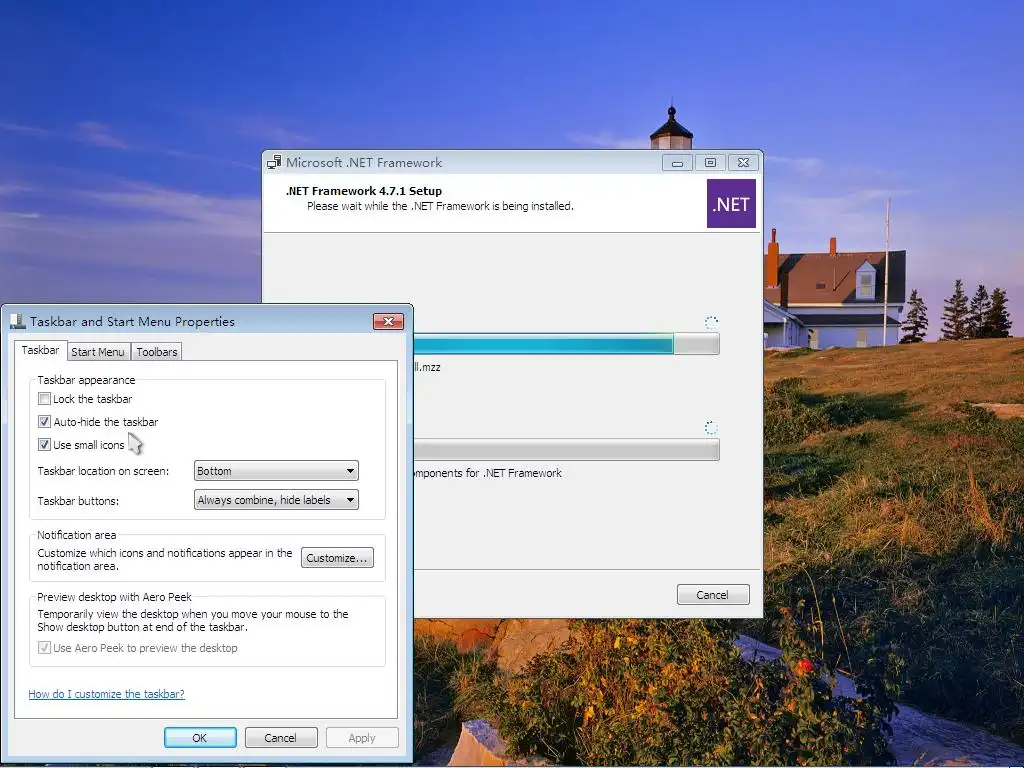Click the Taskbar appearance group label

(x=86, y=380)
